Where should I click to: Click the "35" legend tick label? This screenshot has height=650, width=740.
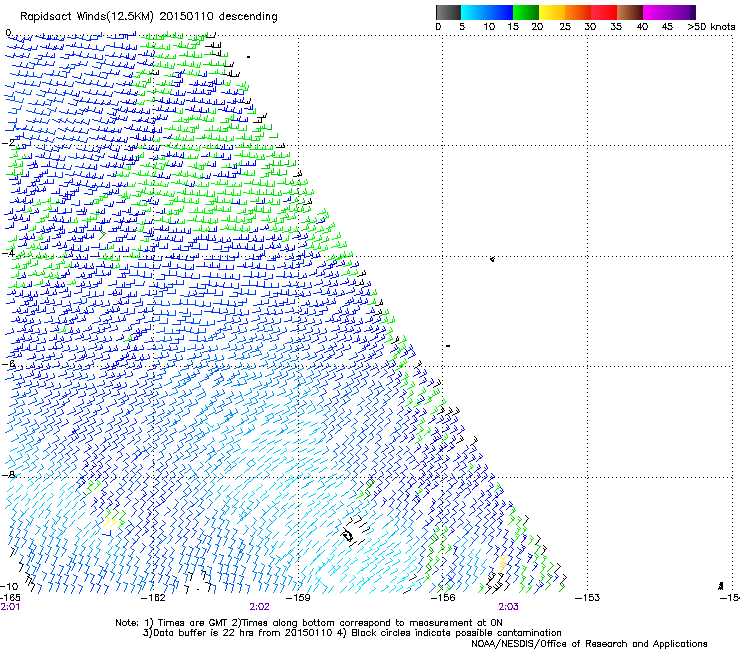616,27
